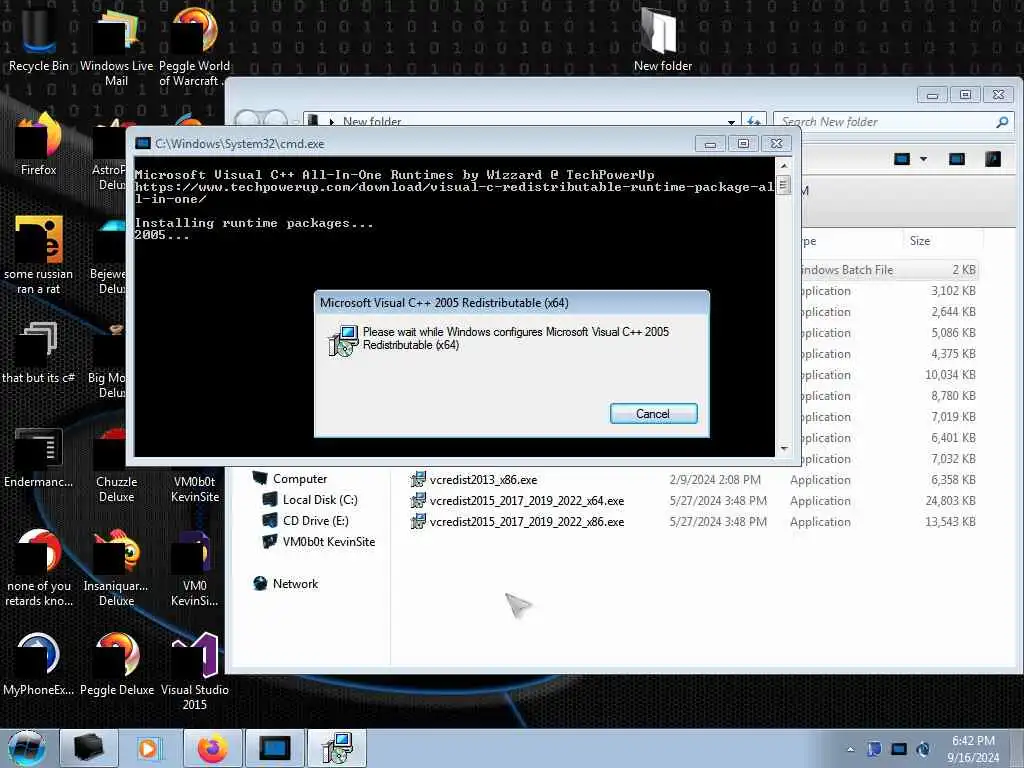This screenshot has width=1024, height=768.
Task: Open 'that but its c#' desktop icon
Action: coord(39,353)
